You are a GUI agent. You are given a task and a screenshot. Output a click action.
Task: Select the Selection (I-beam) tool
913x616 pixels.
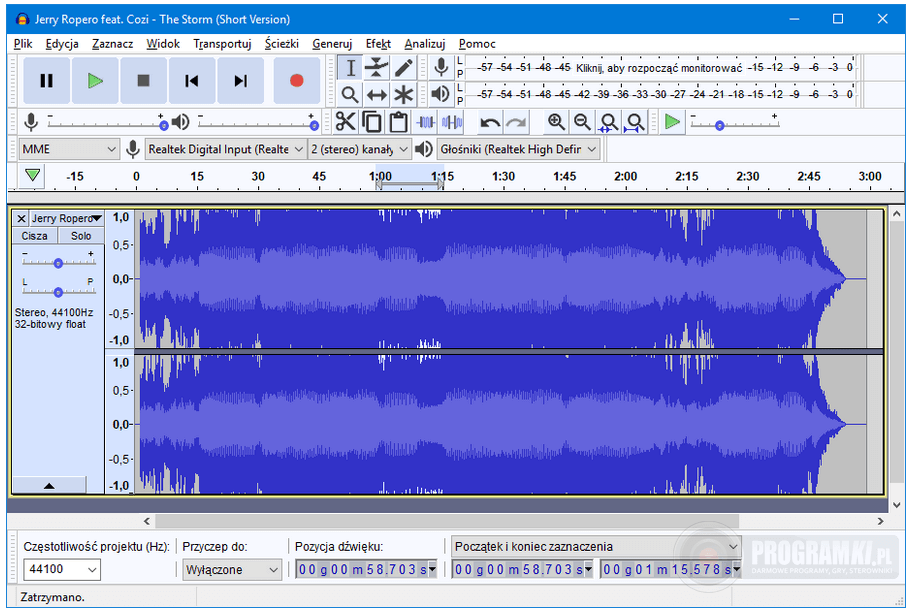click(x=350, y=68)
